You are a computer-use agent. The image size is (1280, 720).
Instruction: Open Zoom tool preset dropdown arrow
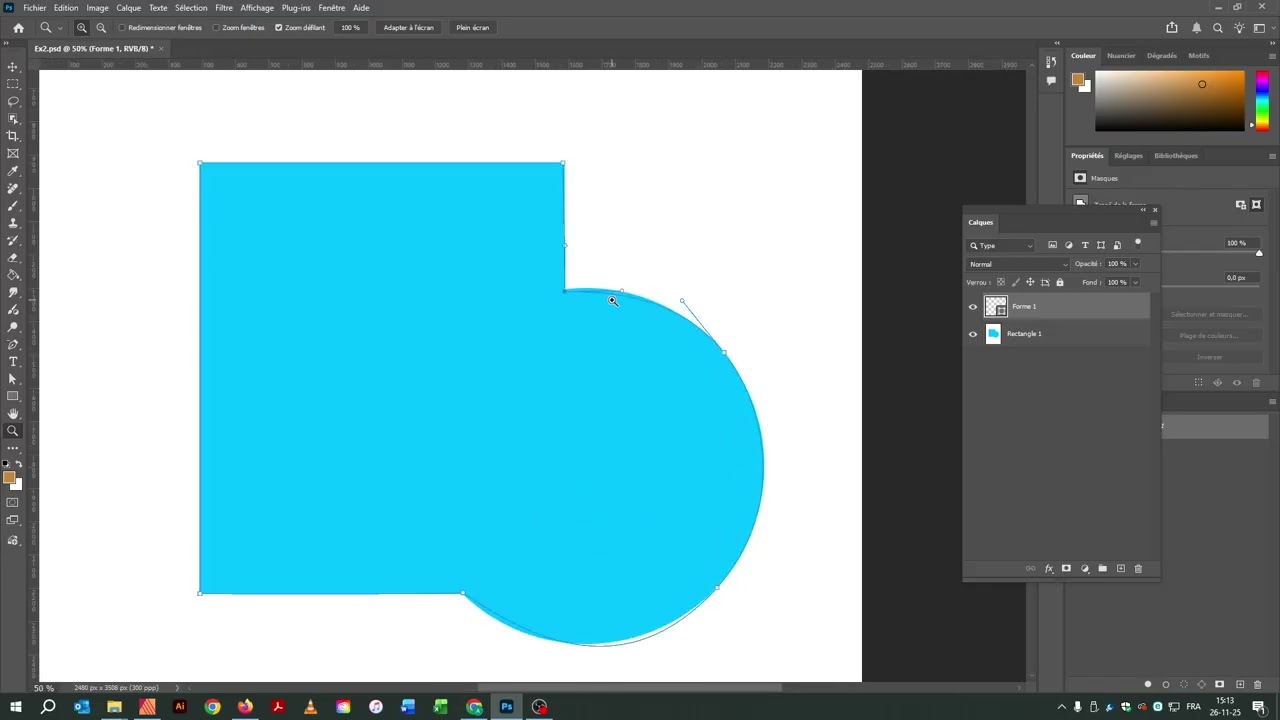[x=60, y=28]
